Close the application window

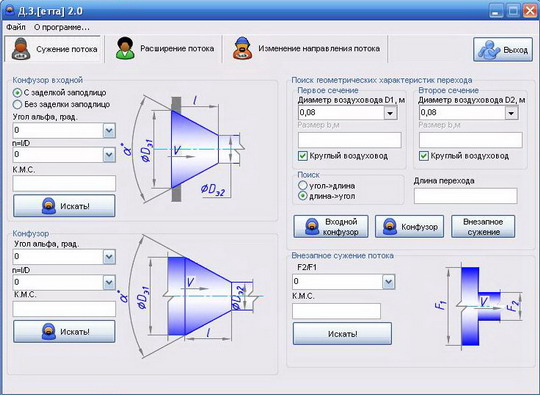(529, 11)
